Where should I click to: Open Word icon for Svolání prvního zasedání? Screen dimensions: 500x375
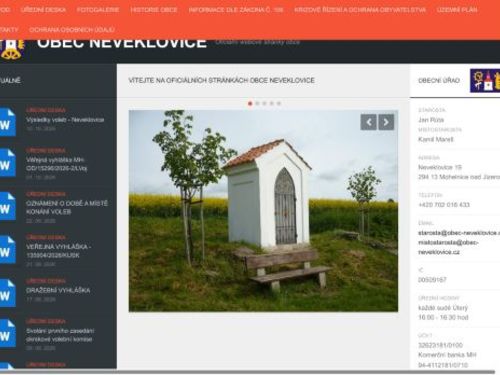point(7,333)
